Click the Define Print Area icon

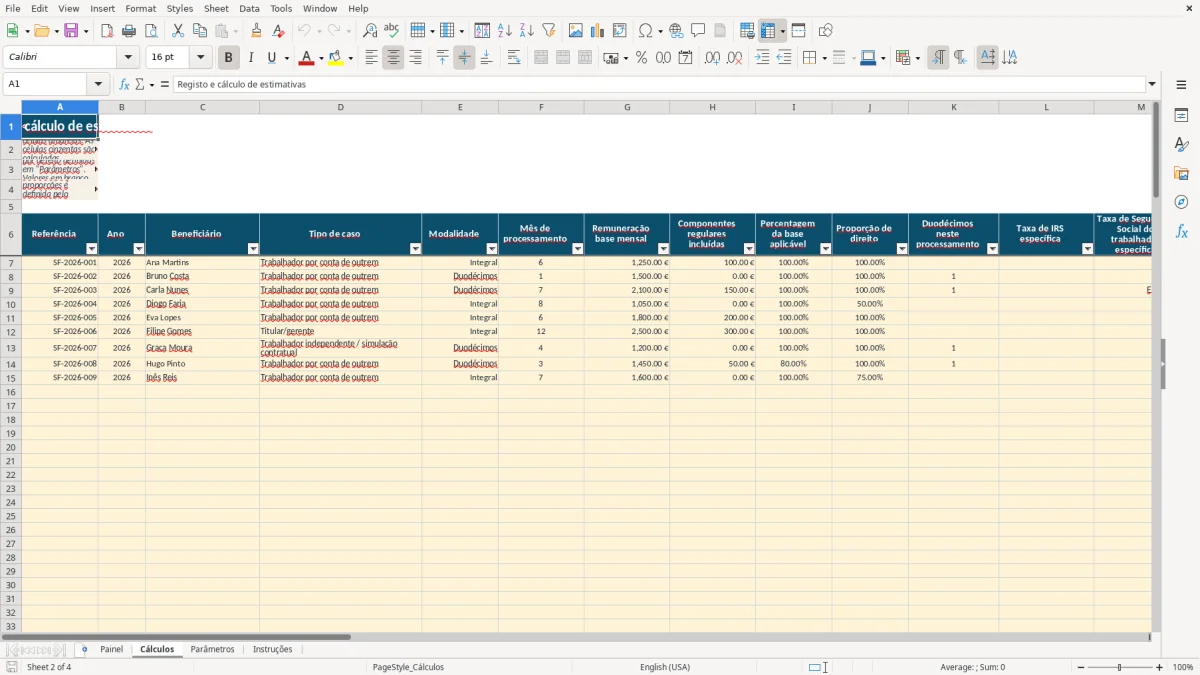746,31
